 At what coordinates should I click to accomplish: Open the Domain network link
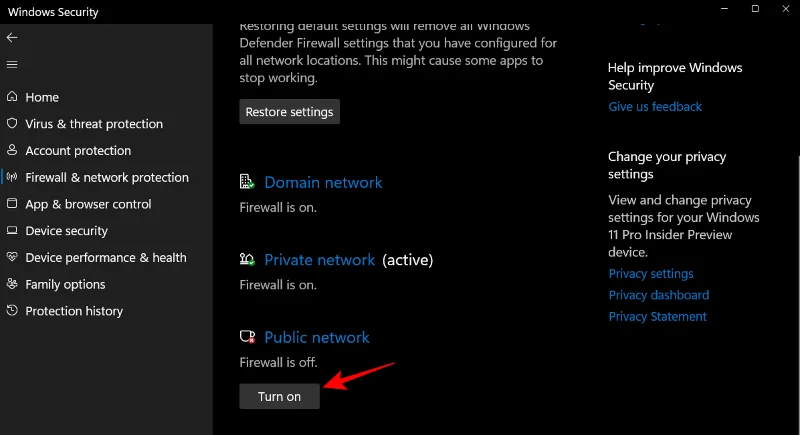click(x=323, y=183)
